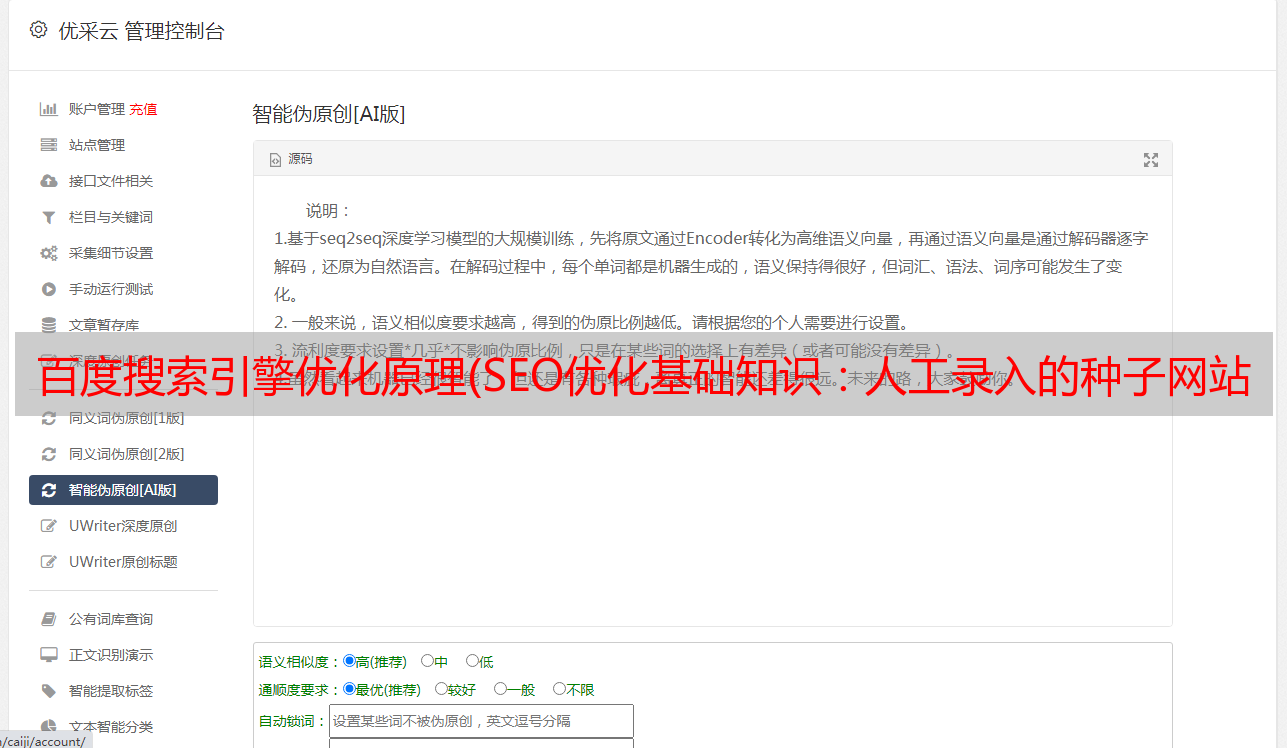Click the gear icon beside 优采云 管理控制台
The width and height of the screenshot is (1287, 748).
(38, 30)
